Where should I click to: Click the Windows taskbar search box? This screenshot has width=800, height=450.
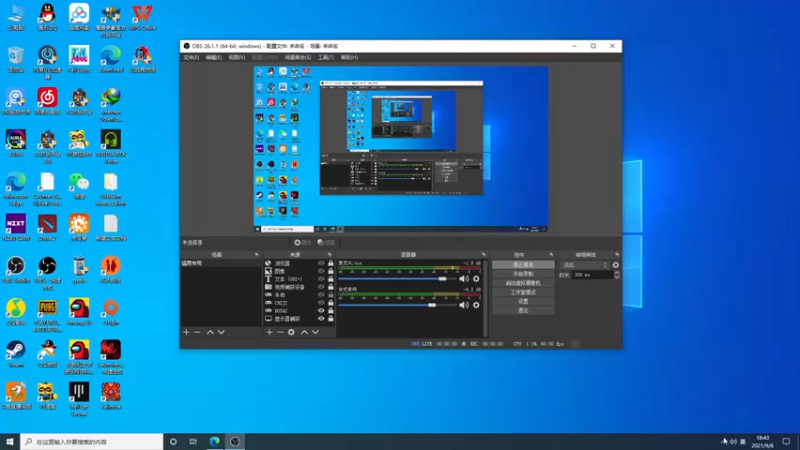[92, 442]
